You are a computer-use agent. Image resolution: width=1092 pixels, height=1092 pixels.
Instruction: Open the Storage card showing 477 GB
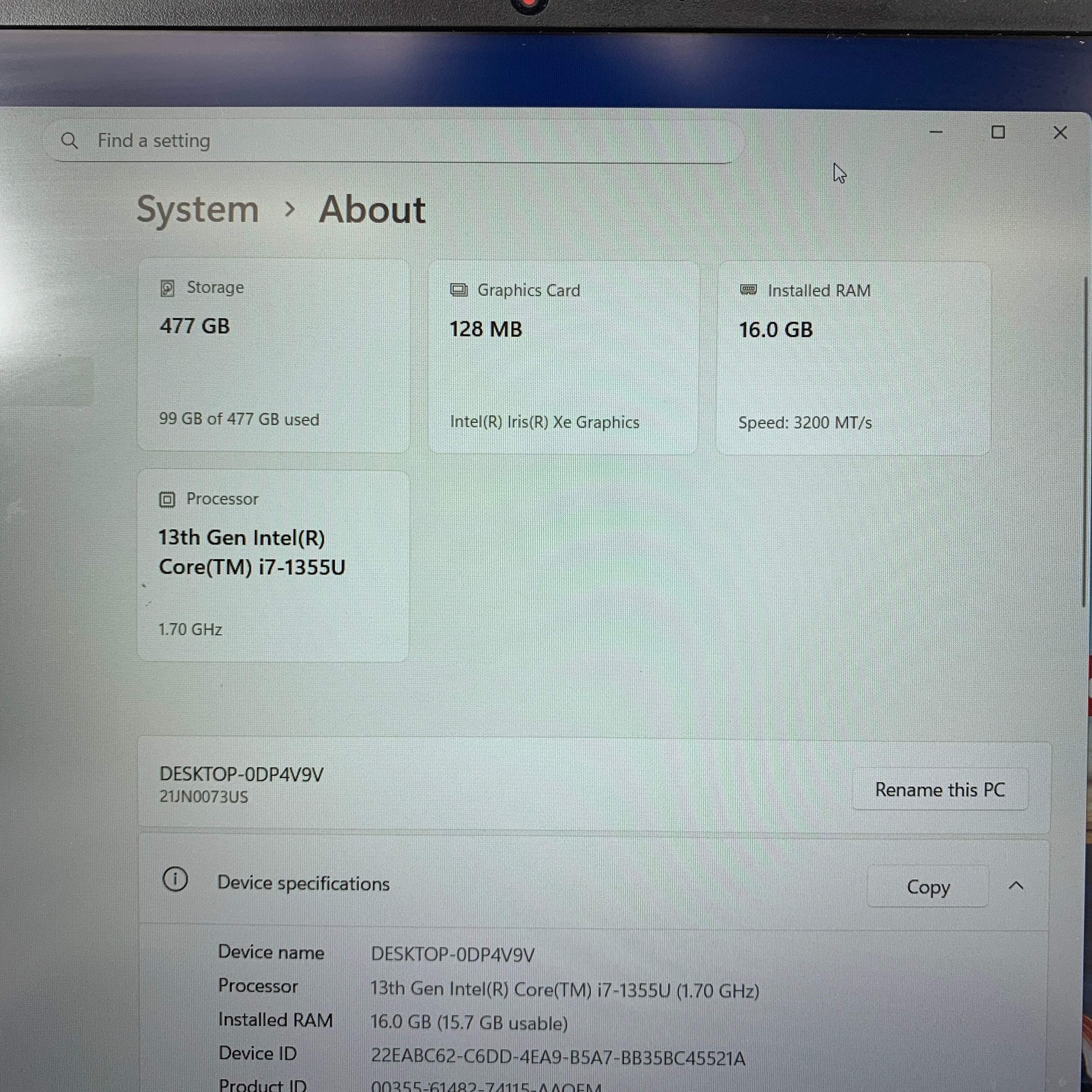coord(274,355)
